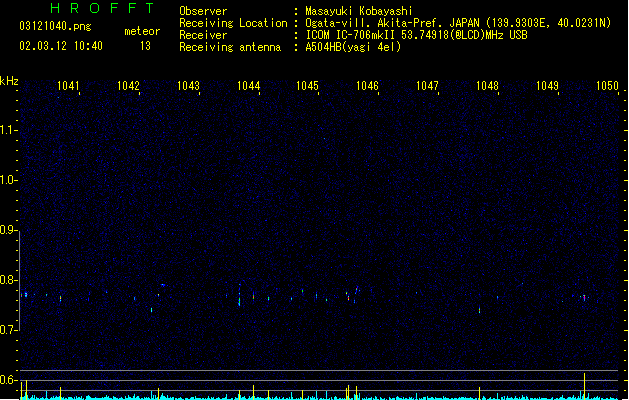Click the 1046 time axis label

(367, 86)
